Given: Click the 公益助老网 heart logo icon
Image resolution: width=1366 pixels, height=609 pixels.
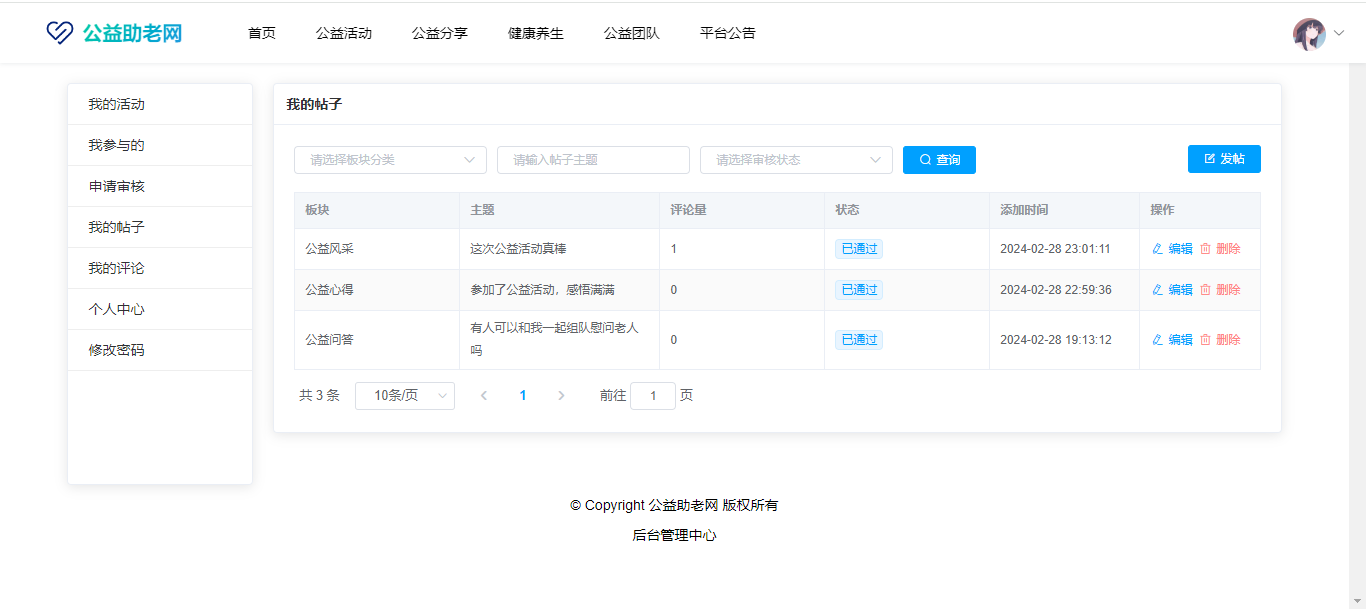Looking at the screenshot, I should tap(60, 33).
